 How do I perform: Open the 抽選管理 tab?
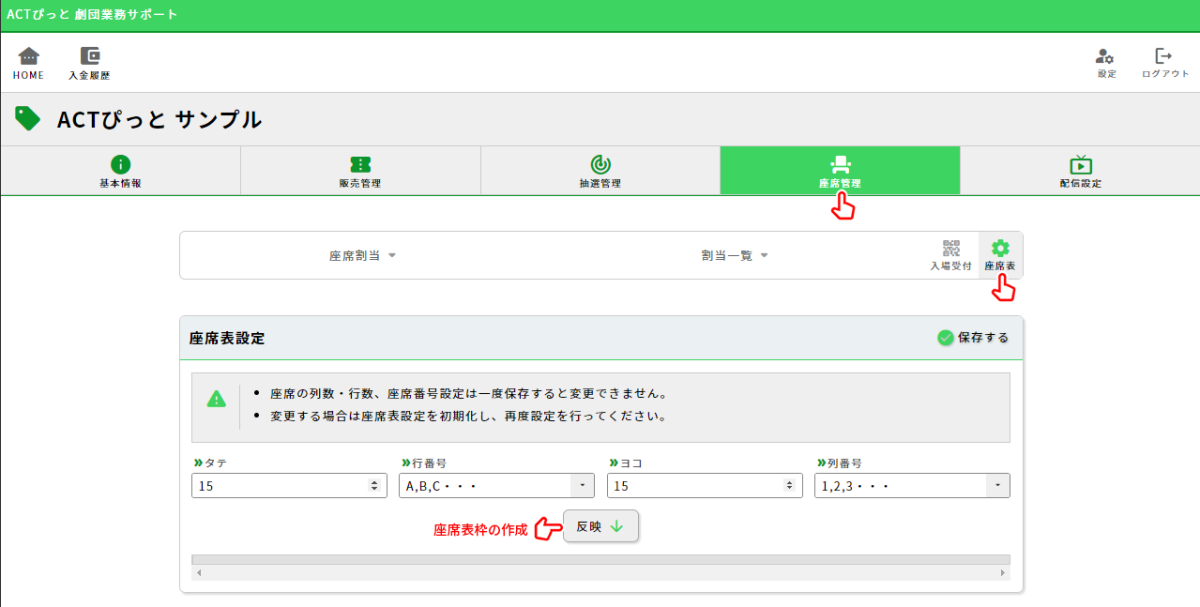[x=600, y=171]
